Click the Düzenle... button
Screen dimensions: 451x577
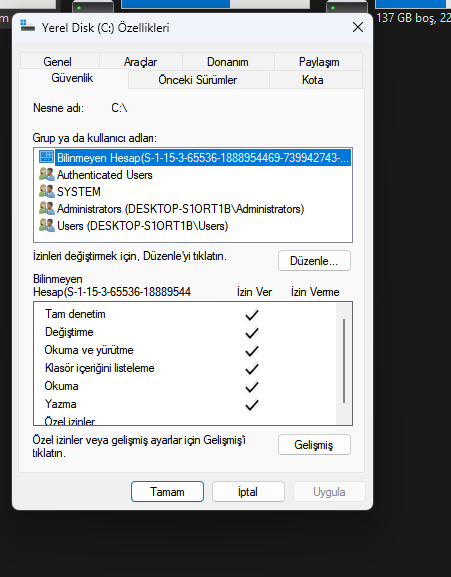[x=314, y=261]
